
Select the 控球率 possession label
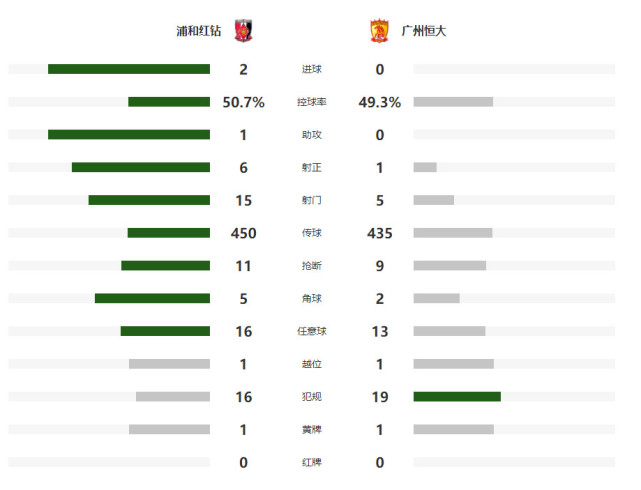(x=312, y=102)
